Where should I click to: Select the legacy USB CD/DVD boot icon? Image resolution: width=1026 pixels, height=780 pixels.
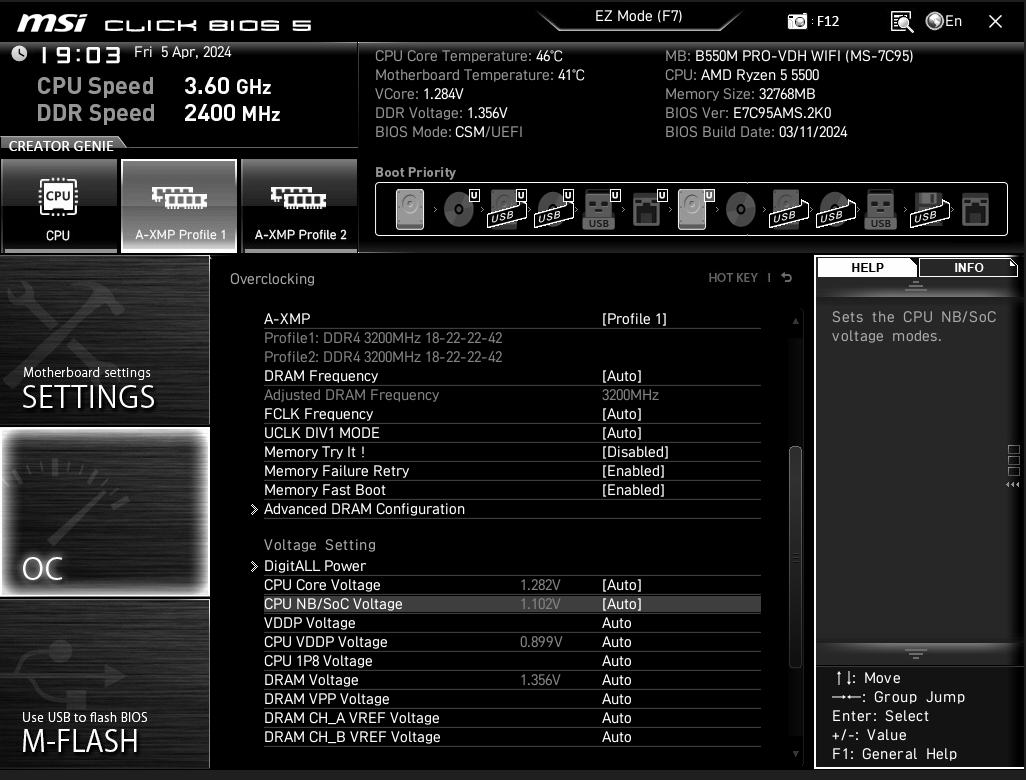point(836,209)
